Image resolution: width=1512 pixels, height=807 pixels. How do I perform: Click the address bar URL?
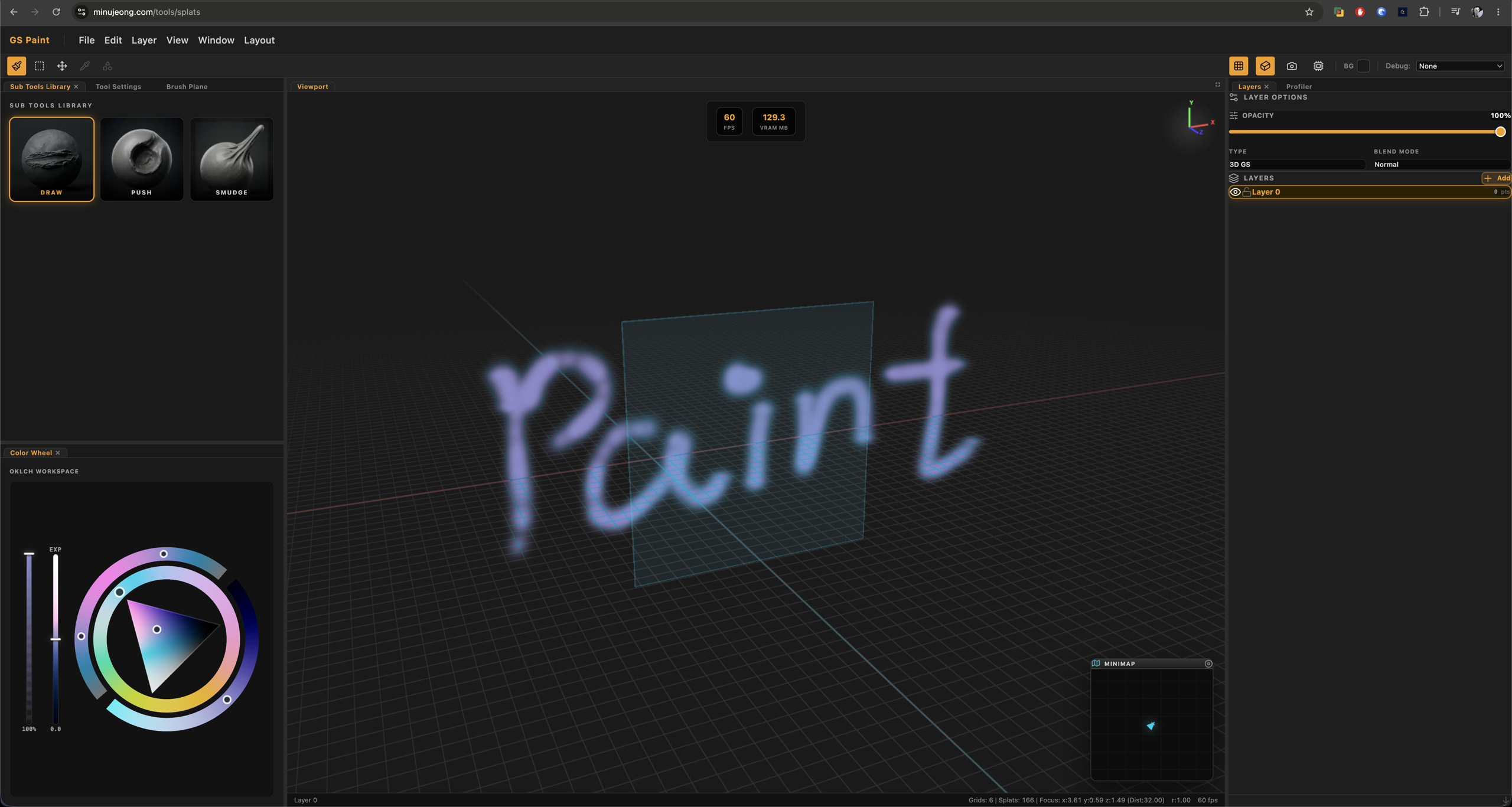pos(146,12)
